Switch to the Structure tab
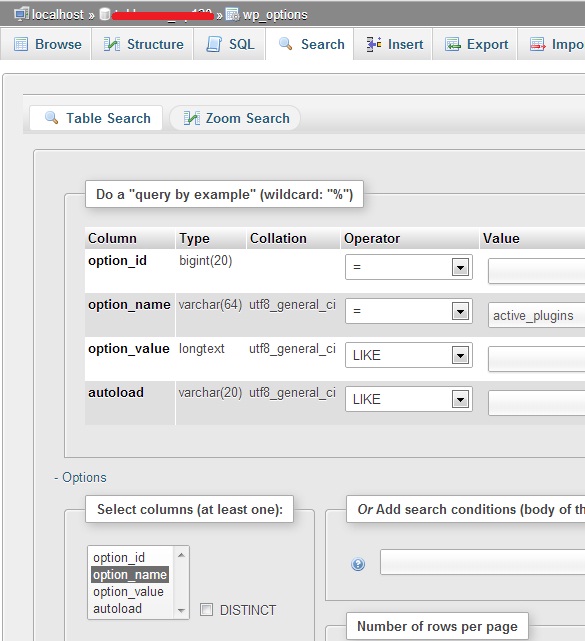 [142, 44]
